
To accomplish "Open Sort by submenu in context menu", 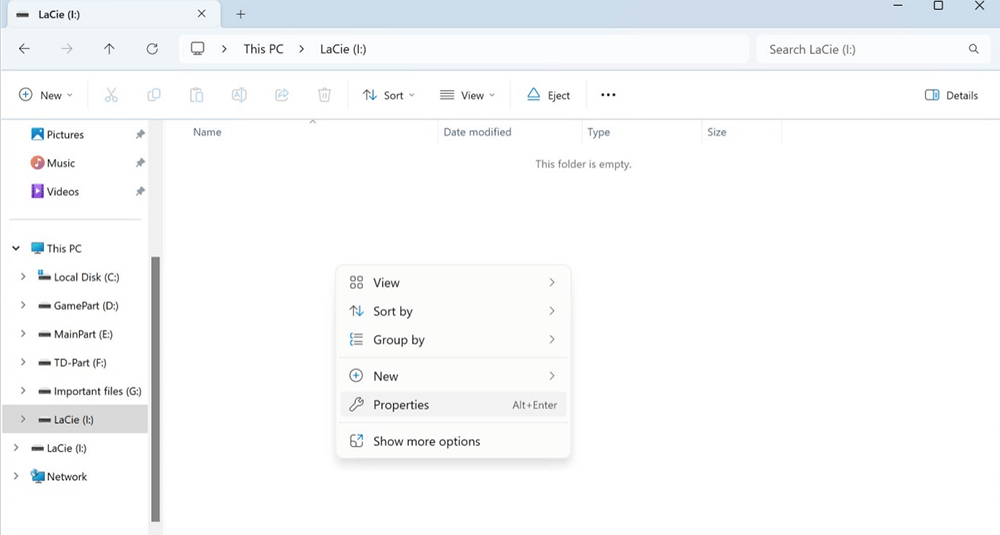I will 453,311.
